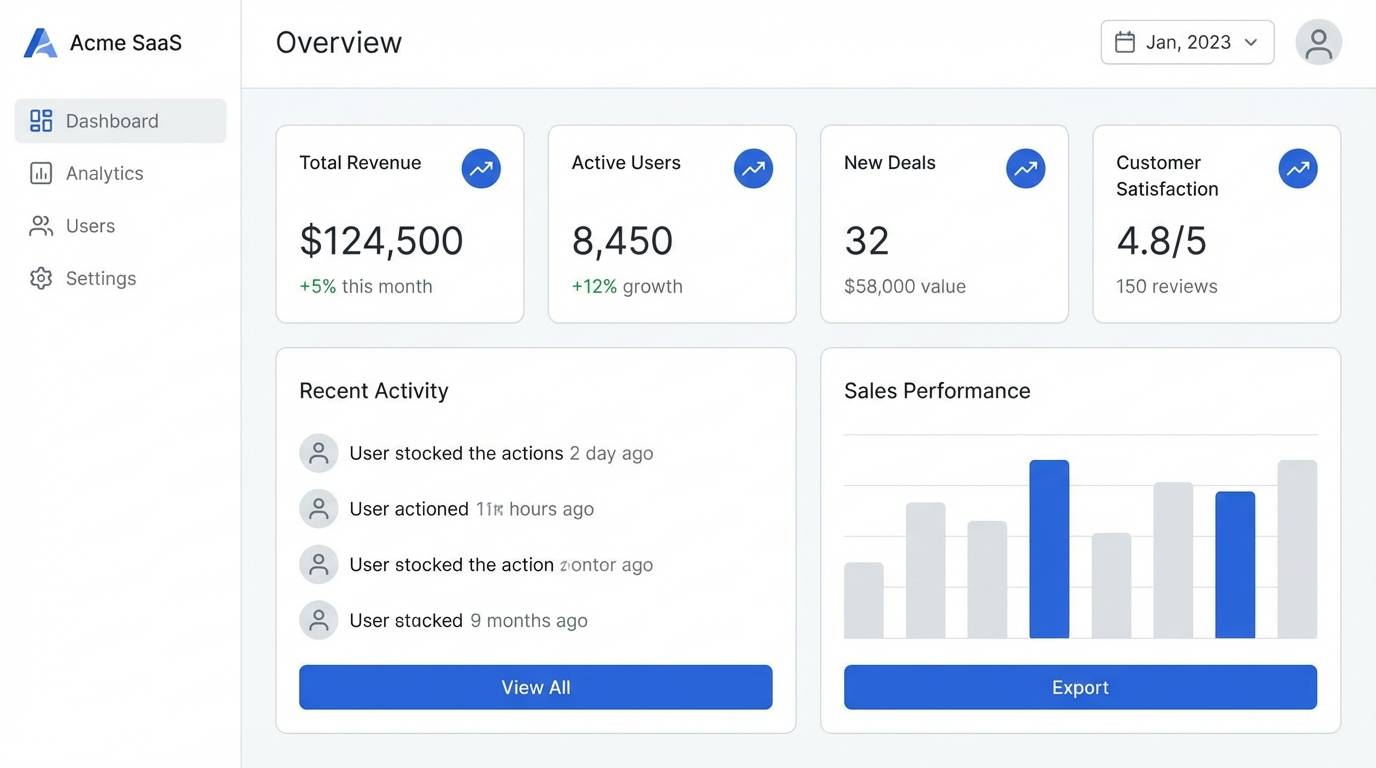
Task: Click the Export button in Sales Performance
Action: click(x=1080, y=687)
